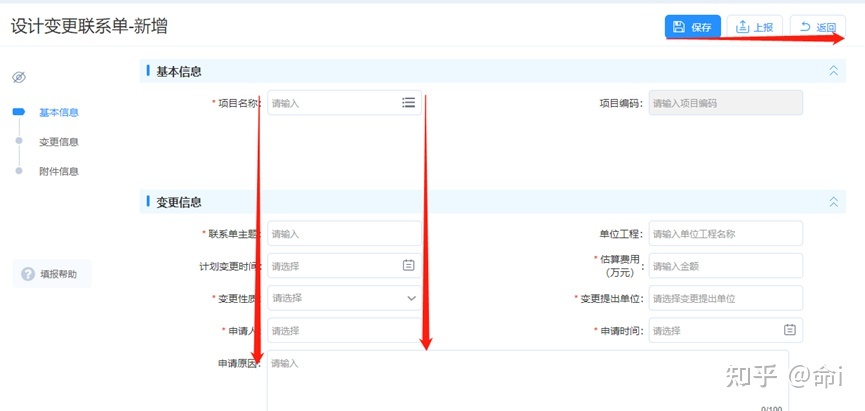Click the 保存 save button
The image size is (865, 411).
tap(692, 27)
